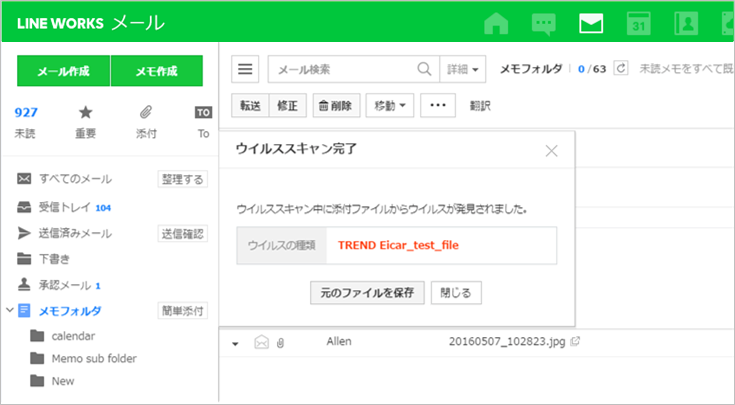Open the calendar icon in header
The width and height of the screenshot is (735, 405).
pos(639,23)
